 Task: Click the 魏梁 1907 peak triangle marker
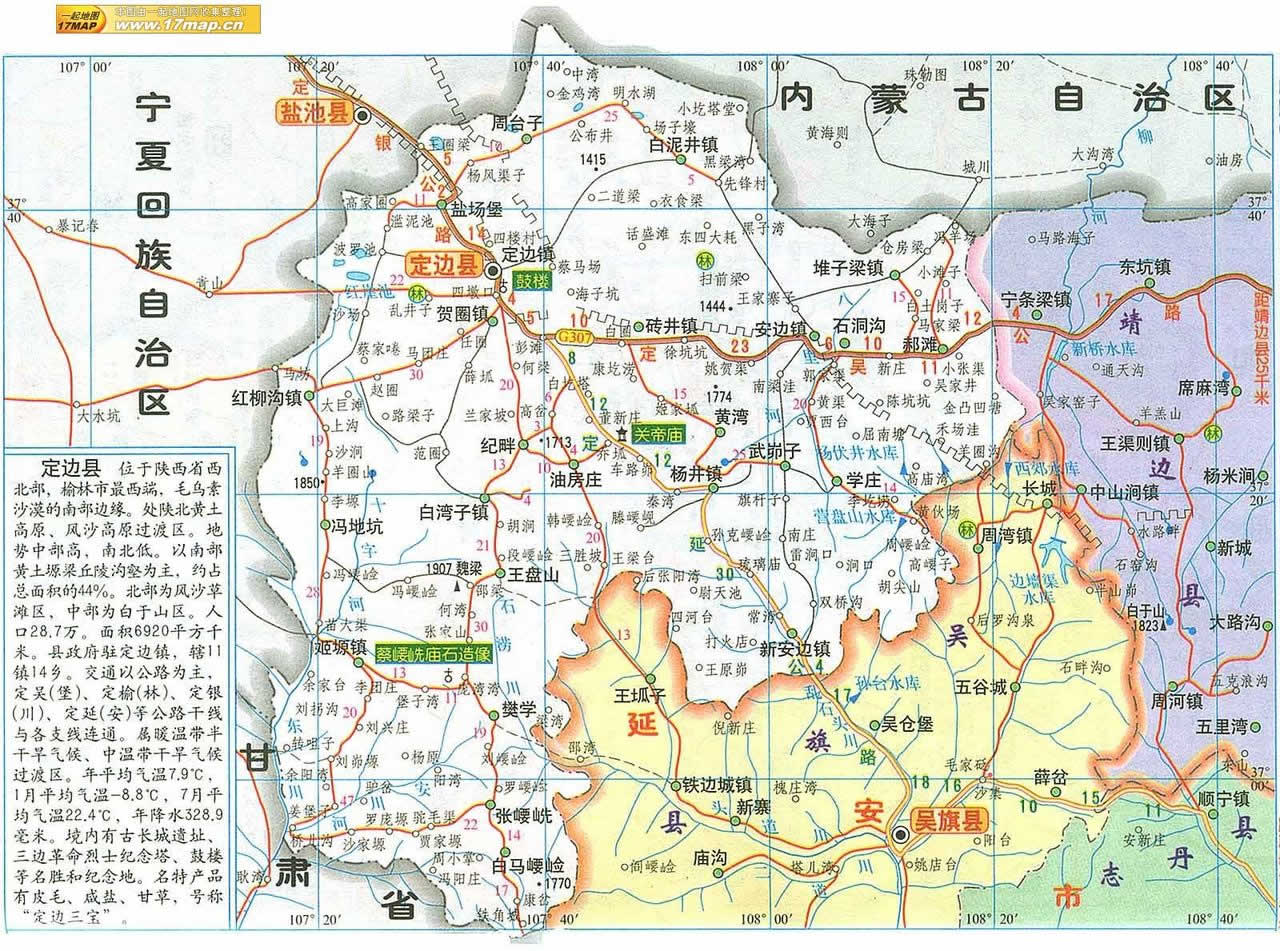click(x=456, y=584)
